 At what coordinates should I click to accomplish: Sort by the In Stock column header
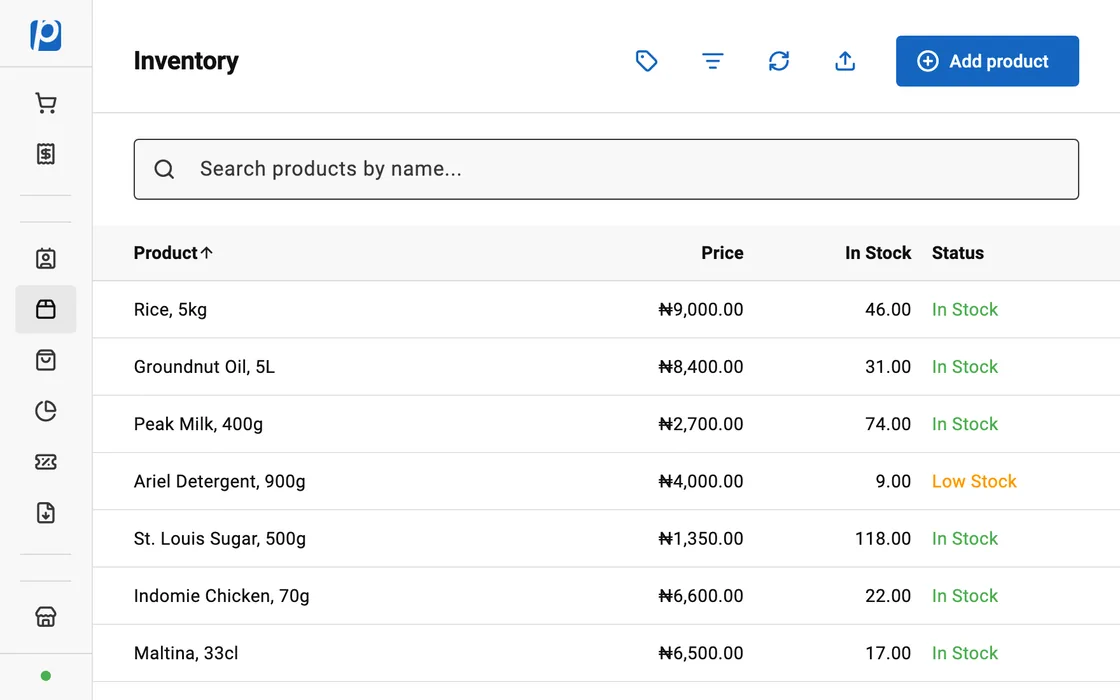pos(878,253)
